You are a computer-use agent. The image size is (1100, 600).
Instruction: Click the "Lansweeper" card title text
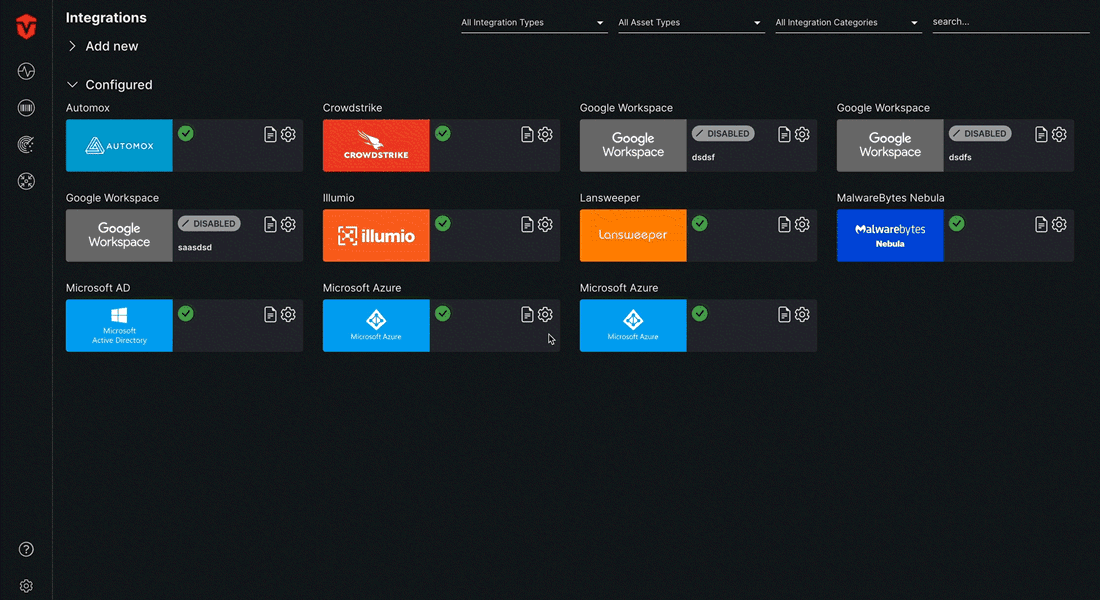click(x=610, y=198)
